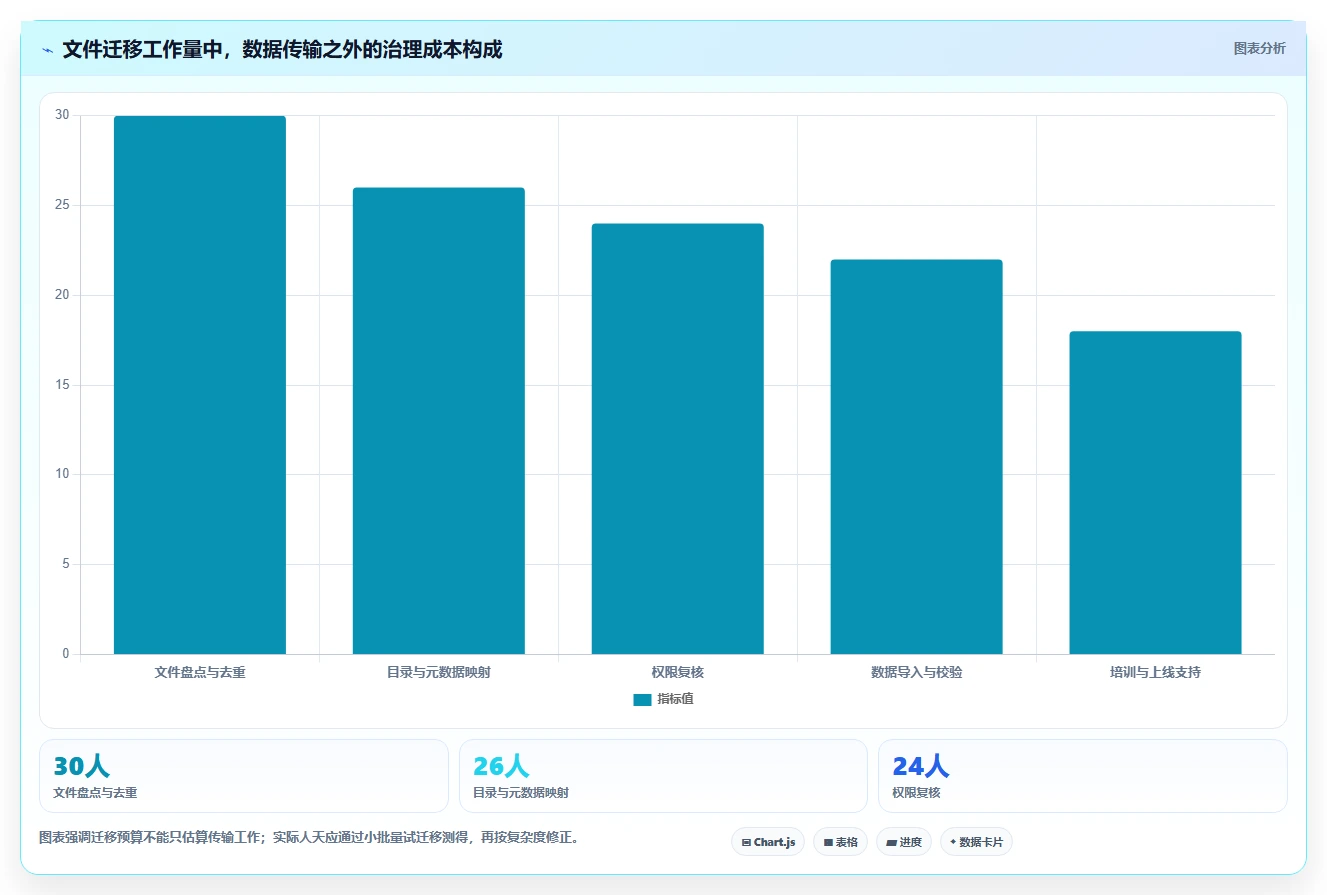Click the 文件盘点与去重 x-axis label
Screen dimensions: 1327x895
pyautogui.click(x=200, y=673)
